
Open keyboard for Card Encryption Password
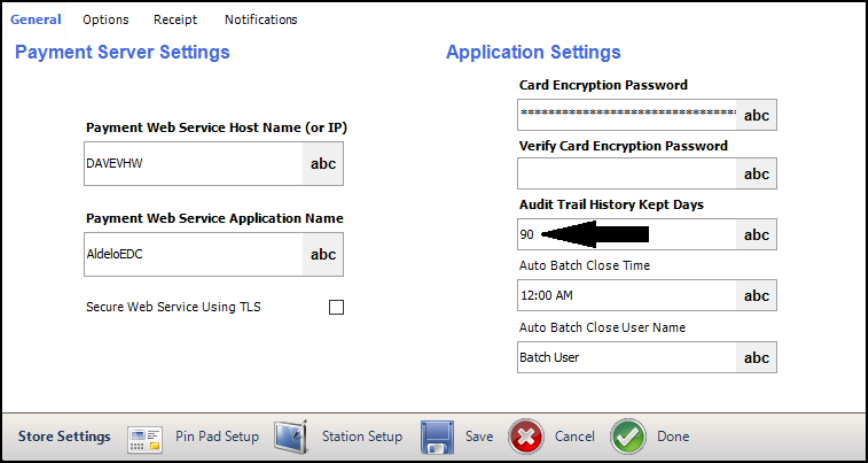756,115
